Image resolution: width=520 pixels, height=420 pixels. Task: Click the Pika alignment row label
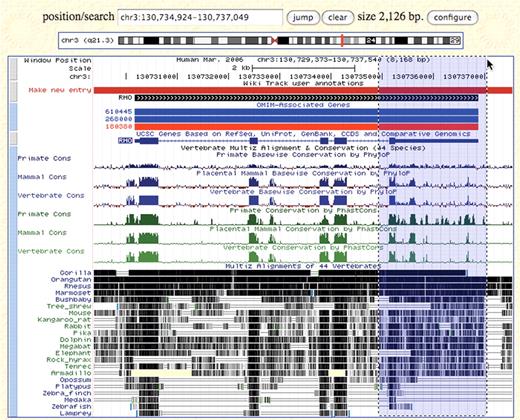(82, 333)
